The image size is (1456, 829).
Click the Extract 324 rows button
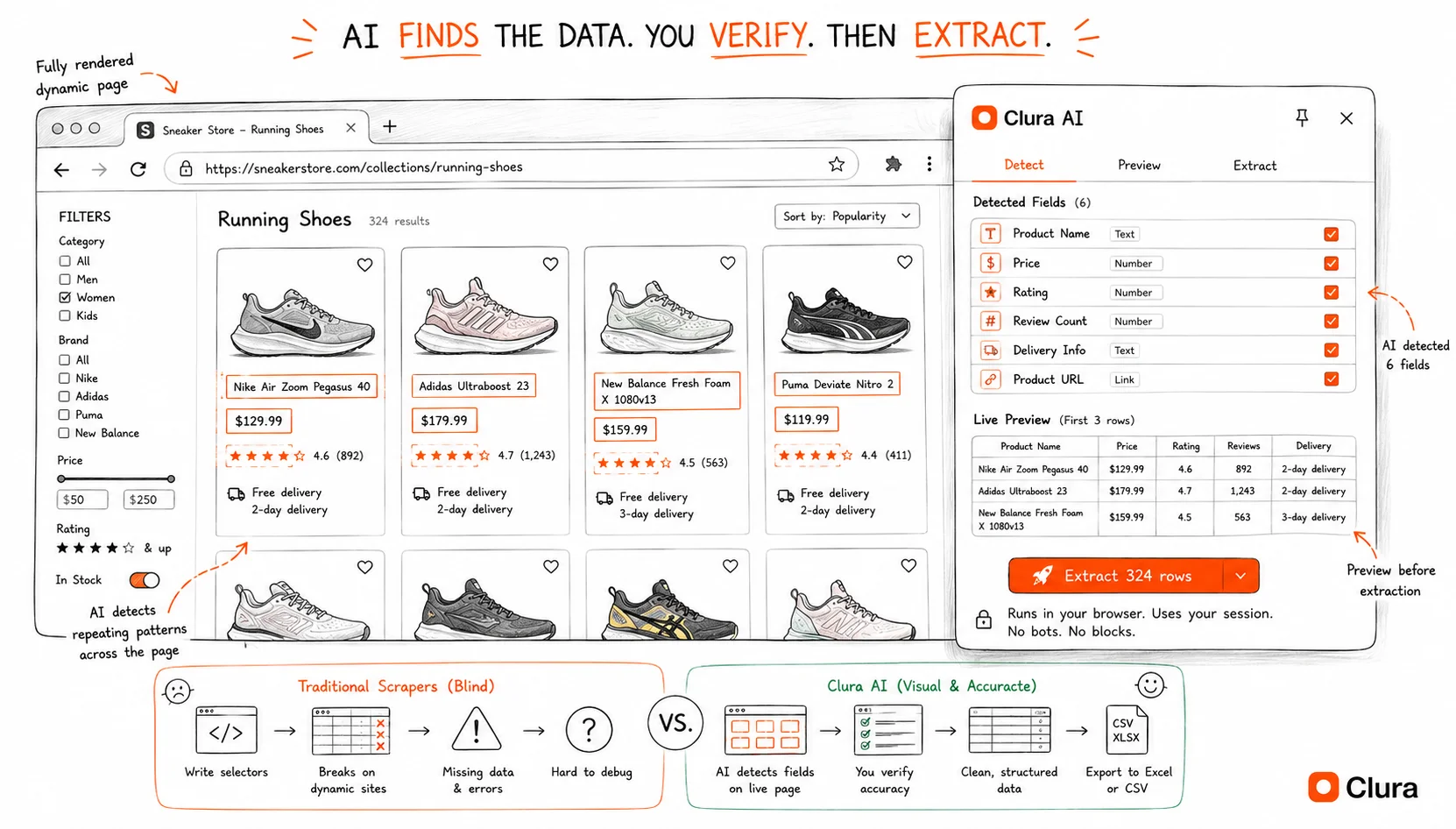1116,576
